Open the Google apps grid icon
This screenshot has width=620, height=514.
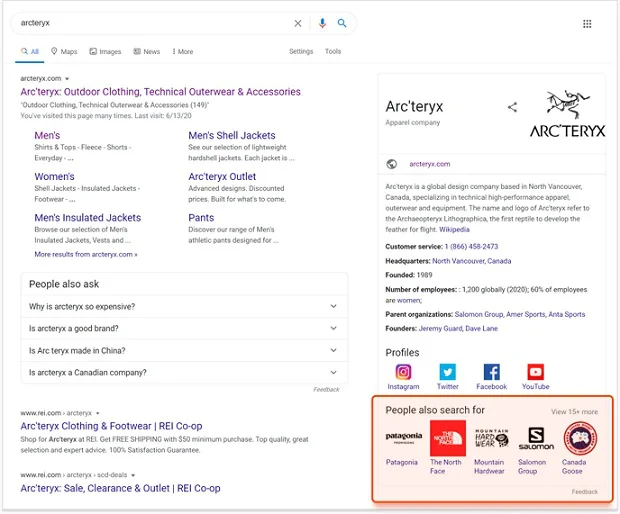point(587,24)
